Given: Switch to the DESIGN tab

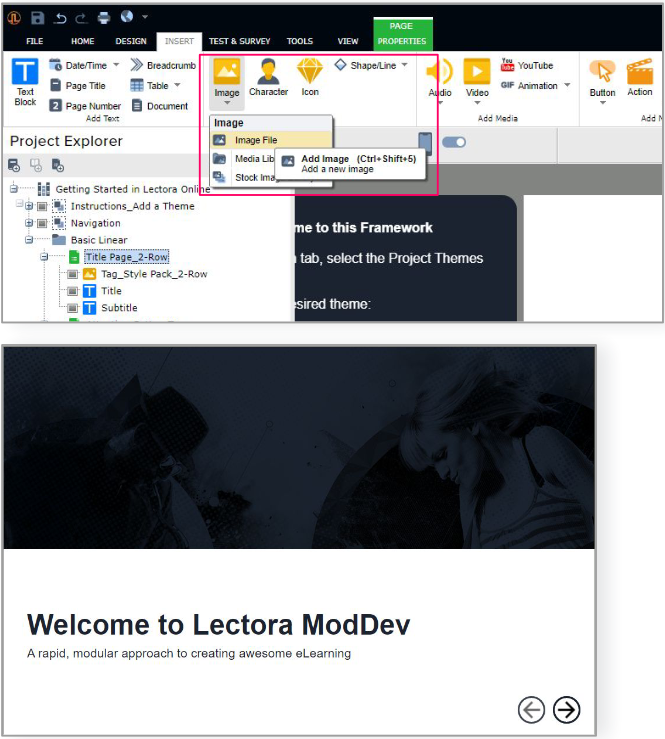Looking at the screenshot, I should coord(131,42).
